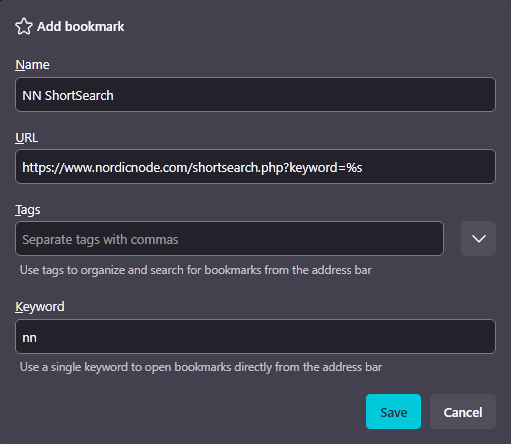
Task: Click hint text 'Use a single keyword to open'
Action: [201, 367]
